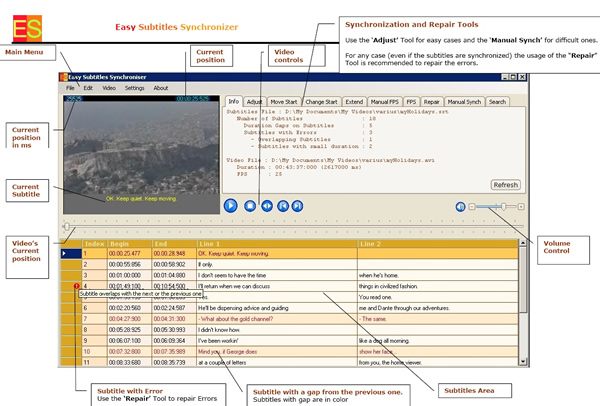Switch to the FPS tab
600x406 pixels.
coord(411,102)
